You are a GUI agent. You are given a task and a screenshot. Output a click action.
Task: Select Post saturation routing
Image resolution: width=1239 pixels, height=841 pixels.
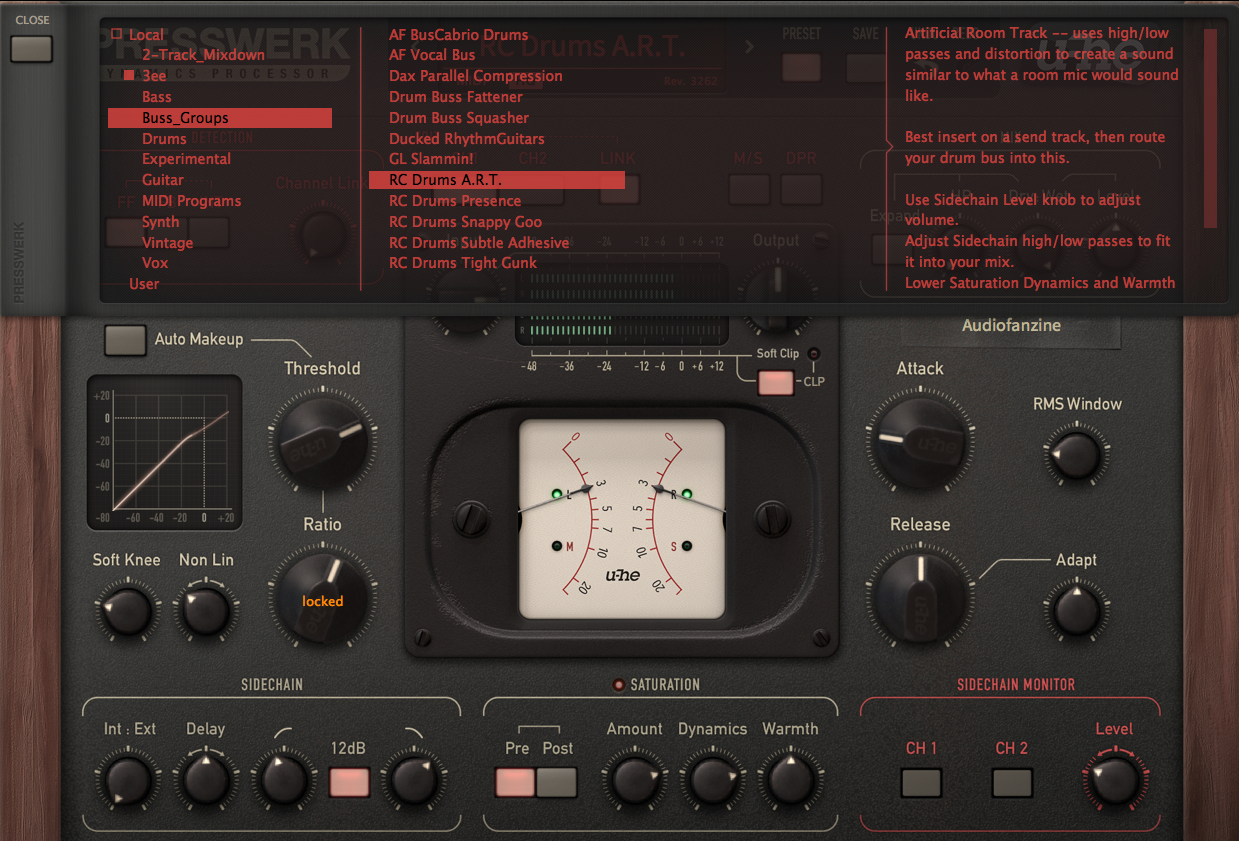click(557, 781)
